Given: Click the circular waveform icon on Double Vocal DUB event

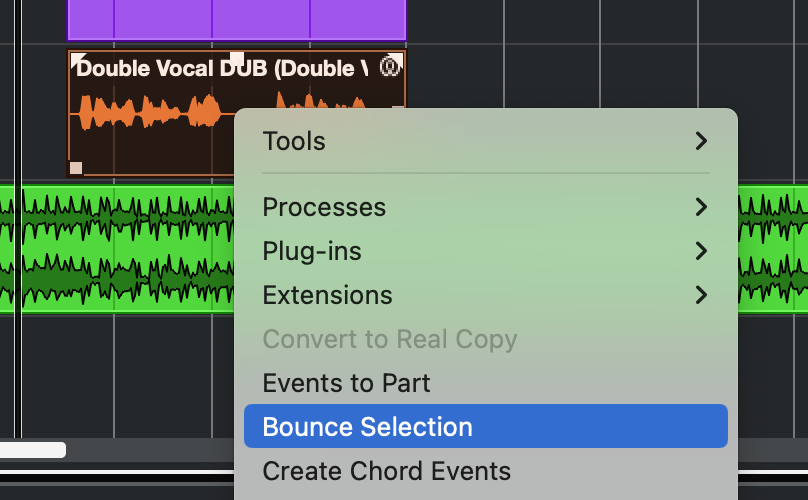Looking at the screenshot, I should tap(390, 68).
